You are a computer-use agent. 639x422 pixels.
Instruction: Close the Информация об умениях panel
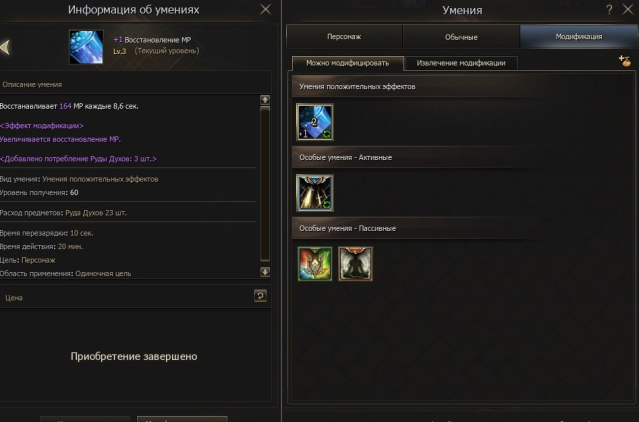tap(265, 9)
